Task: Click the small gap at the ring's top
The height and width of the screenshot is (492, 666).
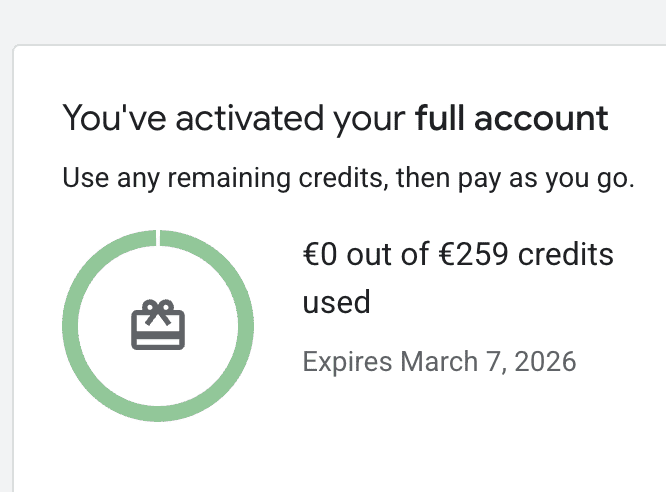Action: (158, 236)
